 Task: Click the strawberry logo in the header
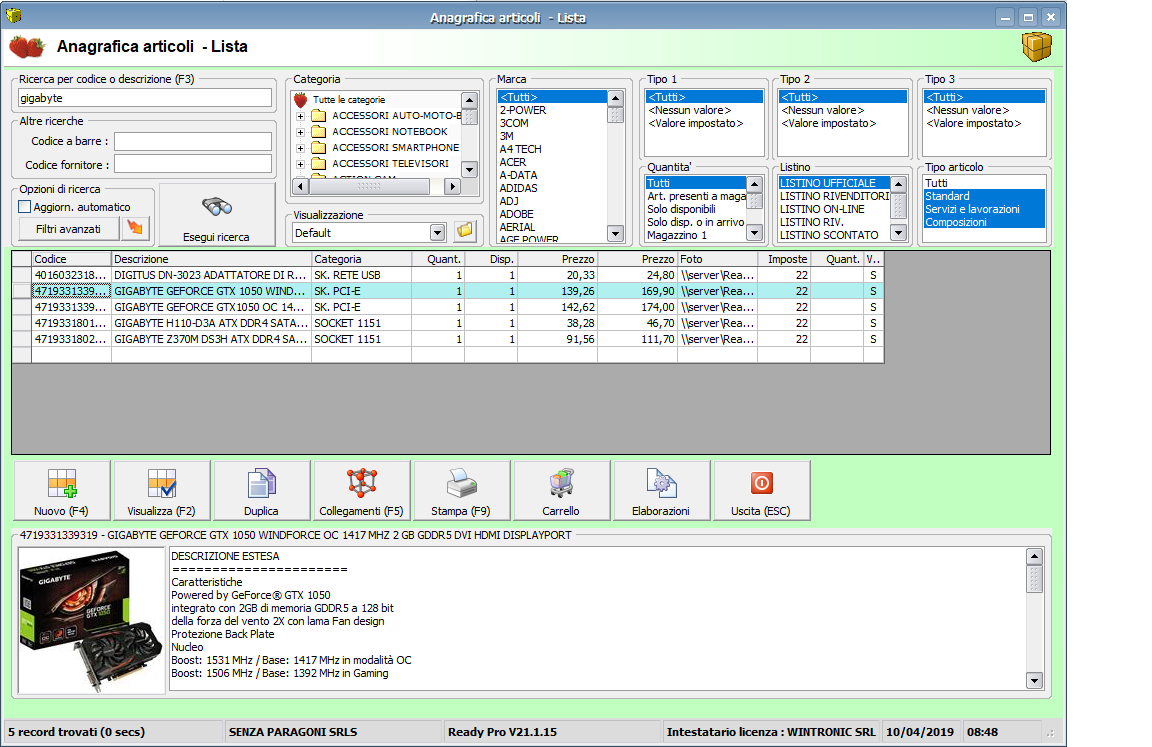point(27,46)
